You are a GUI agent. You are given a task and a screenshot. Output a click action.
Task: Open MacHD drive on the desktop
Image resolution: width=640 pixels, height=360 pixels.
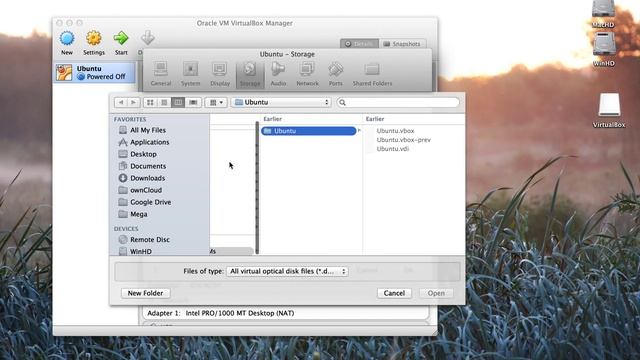pyautogui.click(x=603, y=14)
